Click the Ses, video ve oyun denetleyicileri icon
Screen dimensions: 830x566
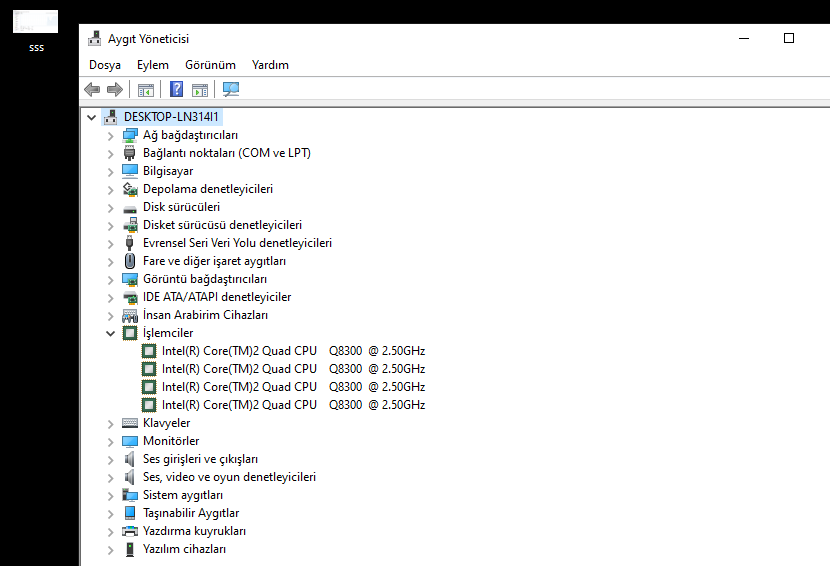130,477
